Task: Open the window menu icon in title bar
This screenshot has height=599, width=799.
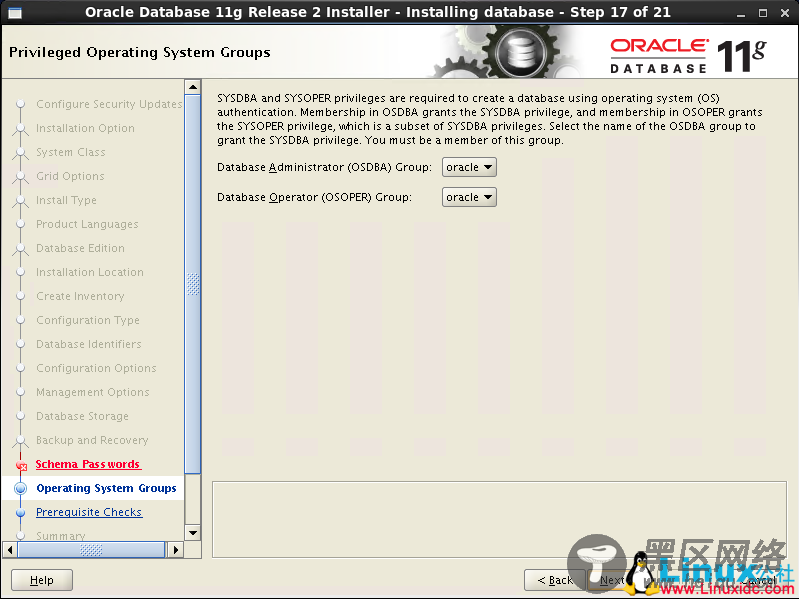Action: click(x=15, y=12)
